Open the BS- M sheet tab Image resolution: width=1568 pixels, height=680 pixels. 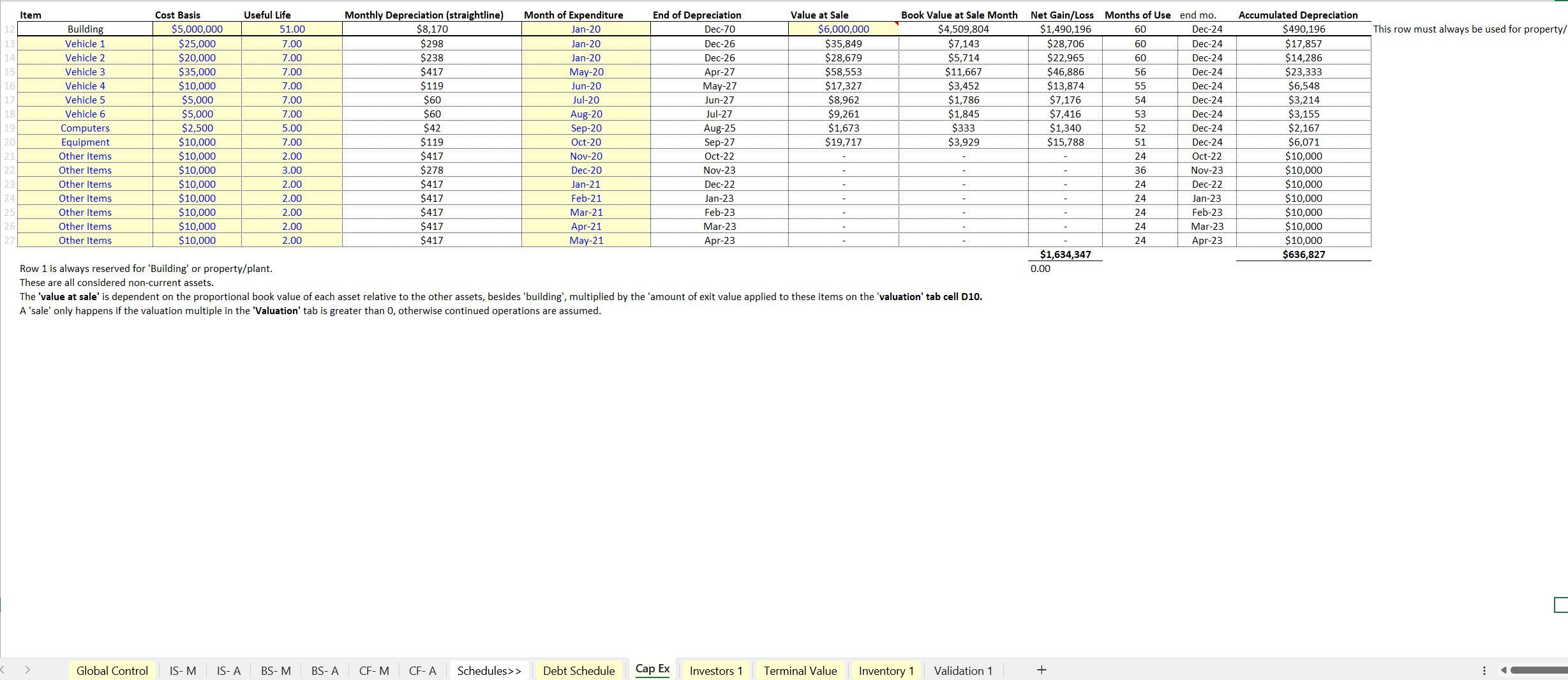[x=276, y=670]
